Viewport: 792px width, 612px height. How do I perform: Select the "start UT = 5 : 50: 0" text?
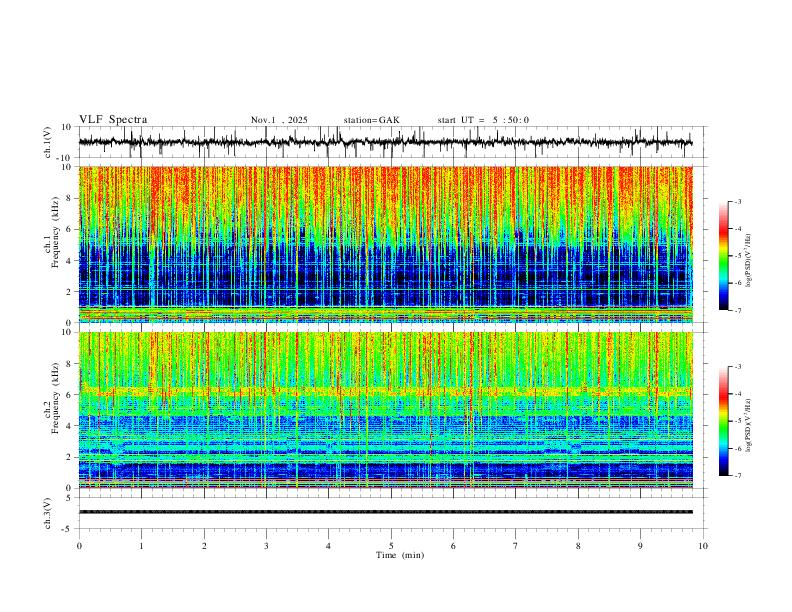483,120
